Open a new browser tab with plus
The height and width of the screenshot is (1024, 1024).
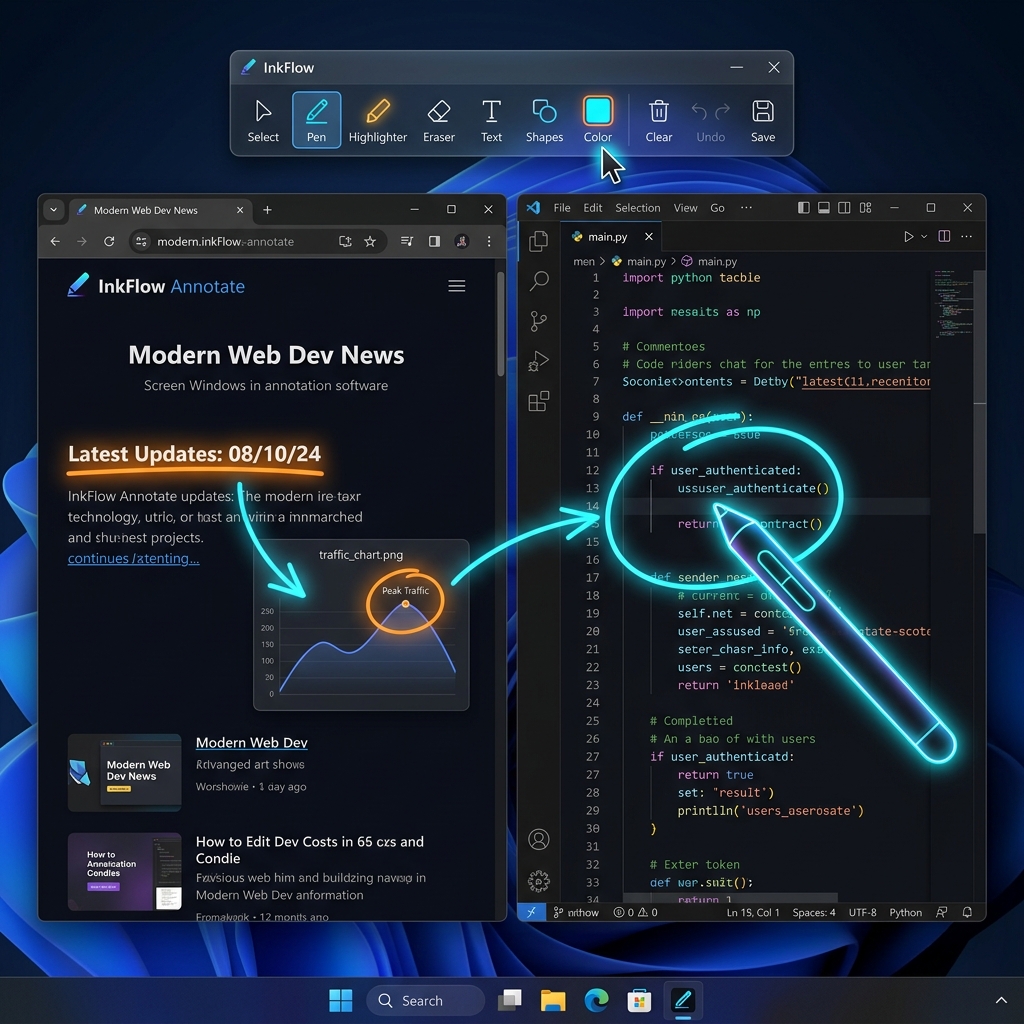pos(267,210)
